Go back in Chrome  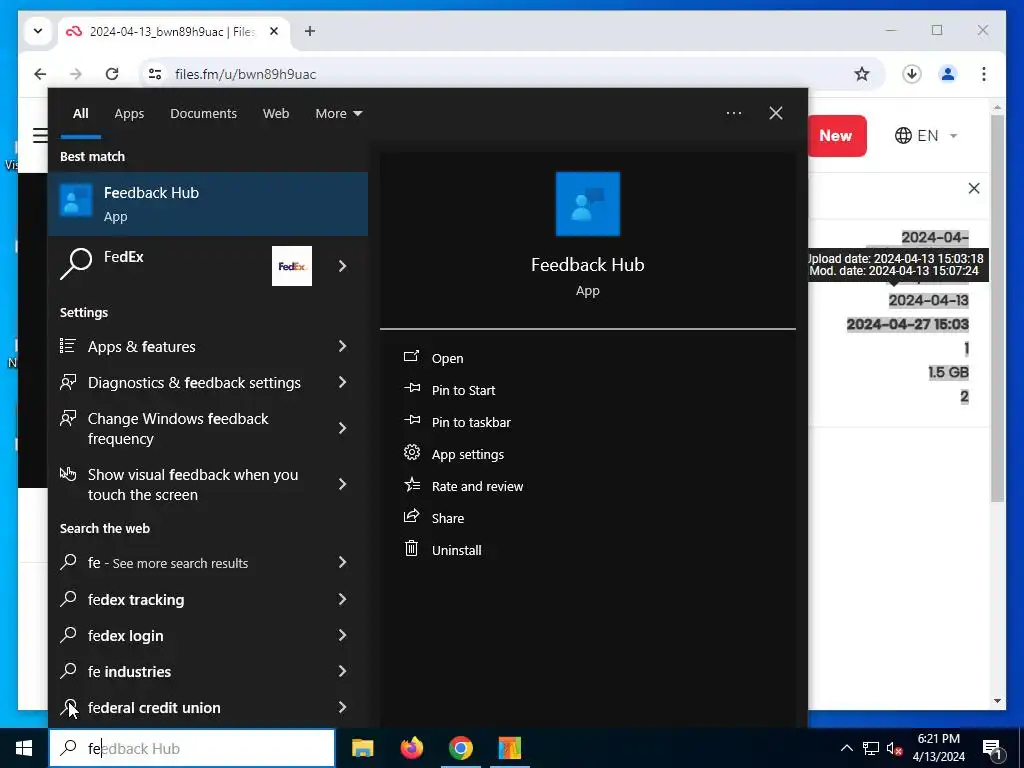(40, 74)
